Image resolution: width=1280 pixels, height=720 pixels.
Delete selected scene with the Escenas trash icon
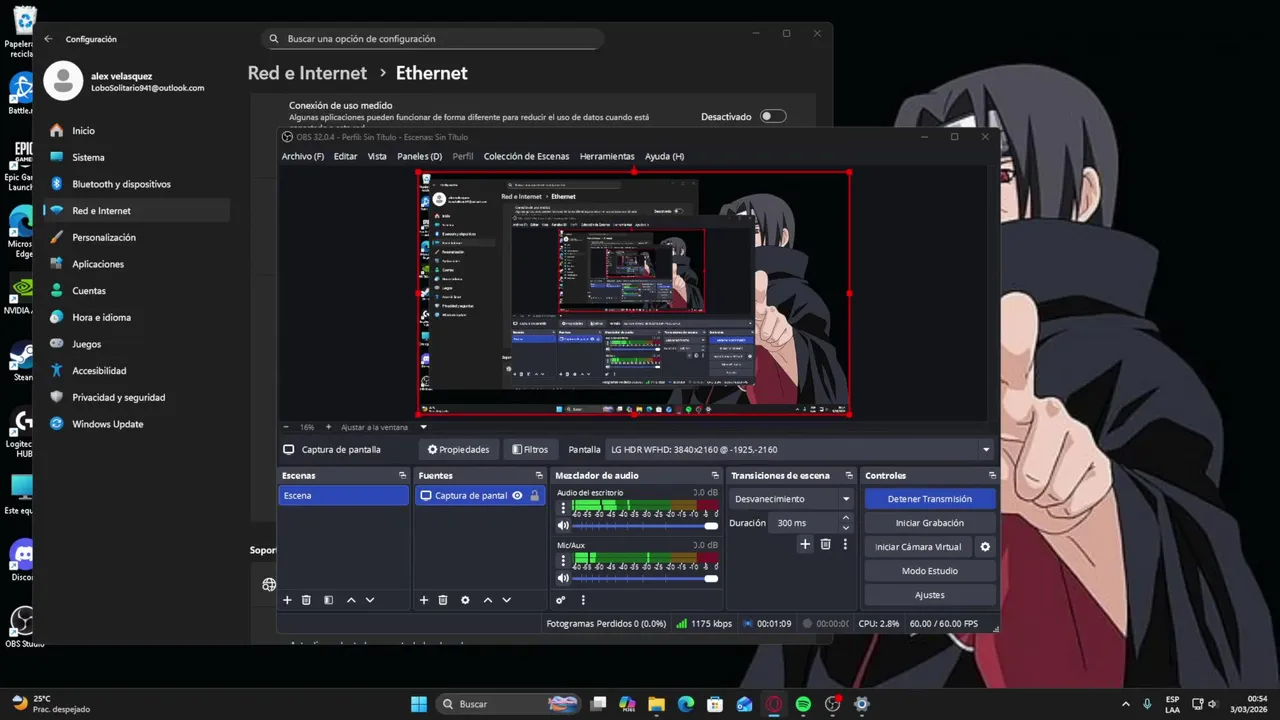[x=306, y=600]
